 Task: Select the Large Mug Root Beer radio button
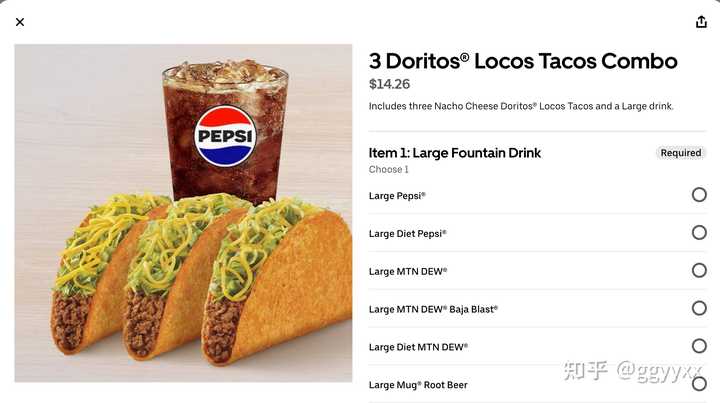click(699, 384)
